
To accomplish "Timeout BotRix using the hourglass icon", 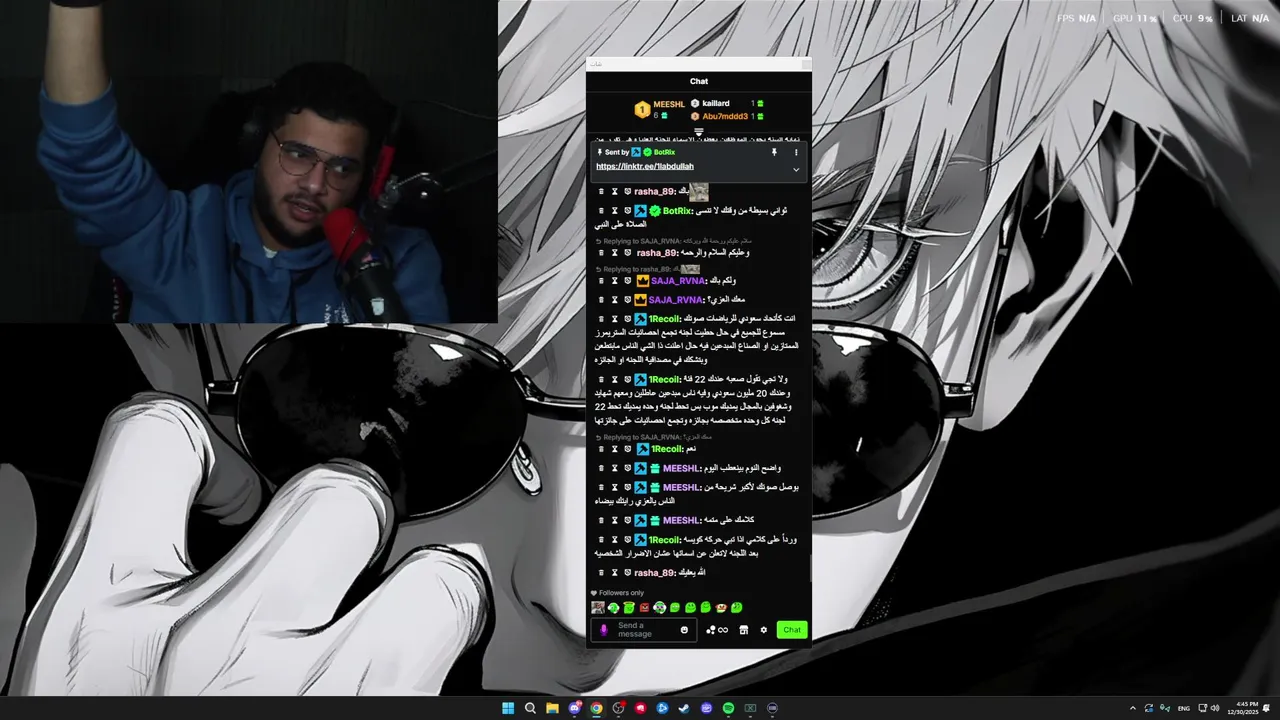I will pos(614,211).
